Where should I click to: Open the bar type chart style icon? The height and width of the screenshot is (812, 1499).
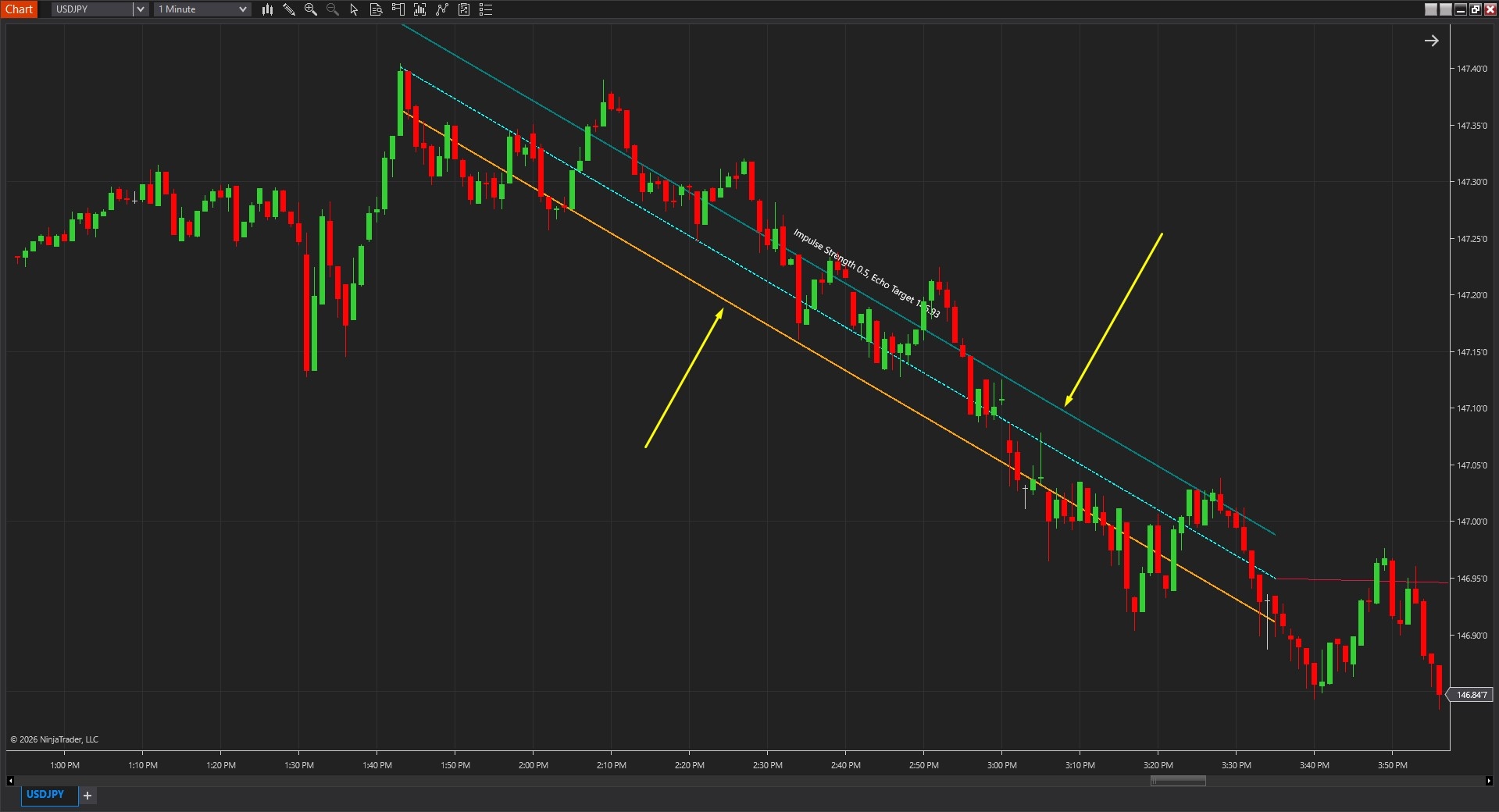click(x=267, y=9)
